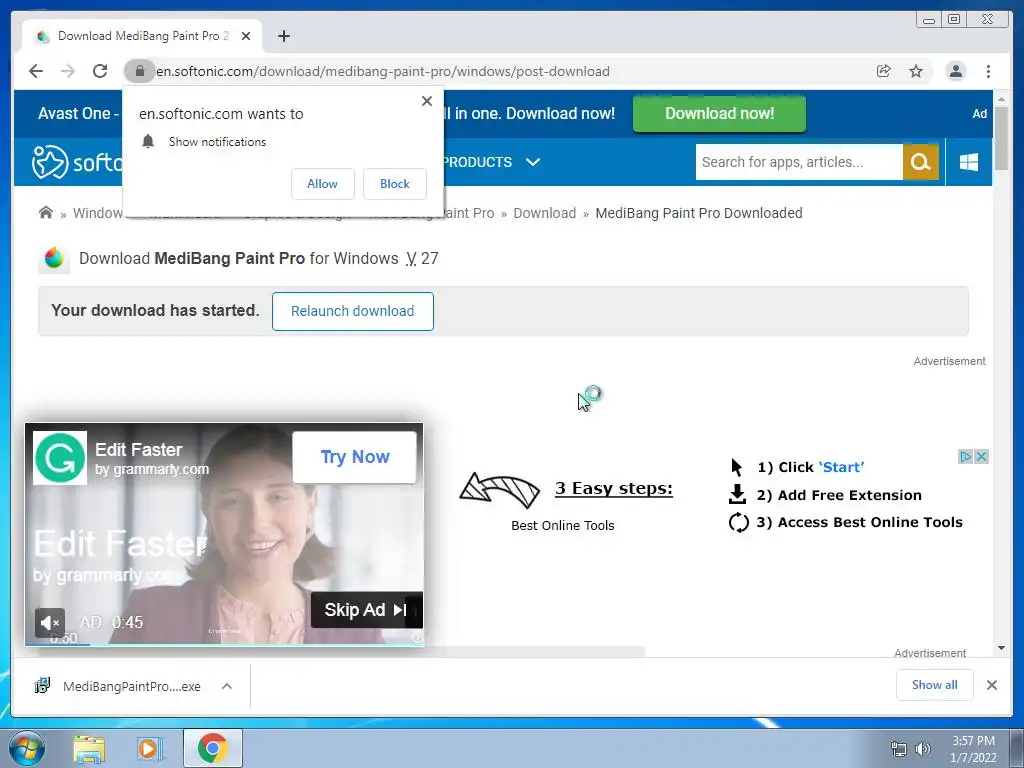Unmute the video ad speaker icon
This screenshot has width=1024, height=768.
50,622
